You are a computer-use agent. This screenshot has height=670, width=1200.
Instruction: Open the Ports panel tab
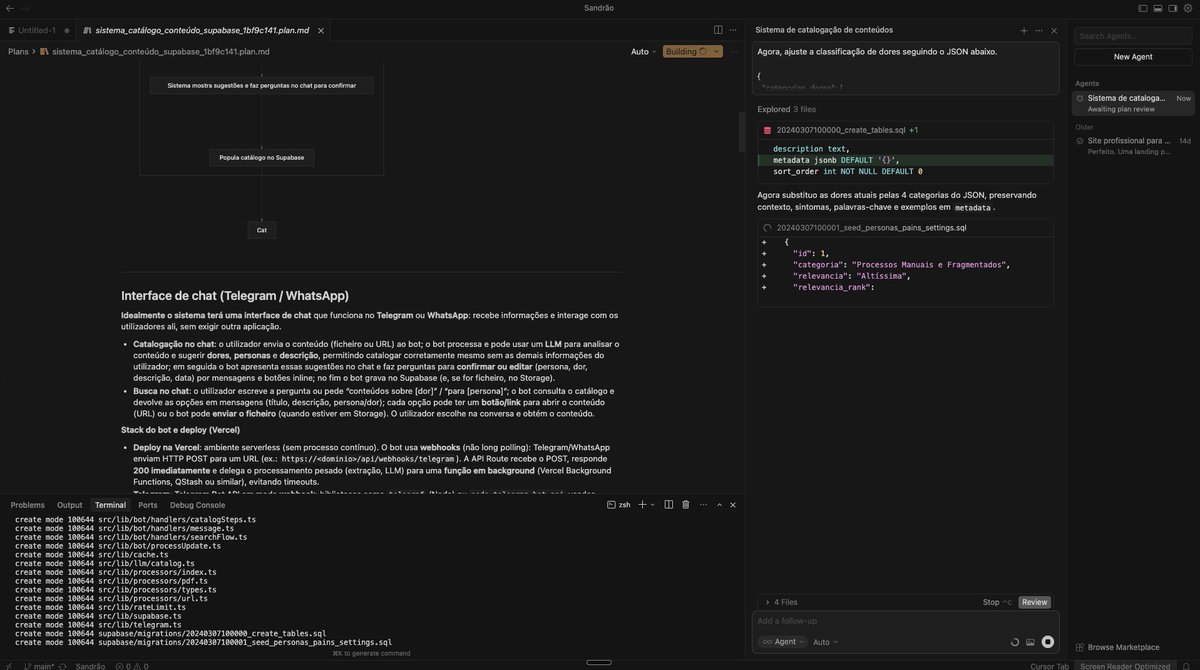pyautogui.click(x=148, y=505)
